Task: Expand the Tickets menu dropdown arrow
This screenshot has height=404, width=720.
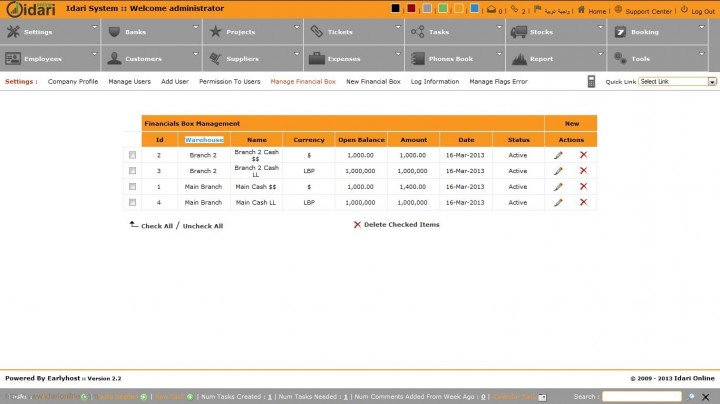Action: point(398,27)
